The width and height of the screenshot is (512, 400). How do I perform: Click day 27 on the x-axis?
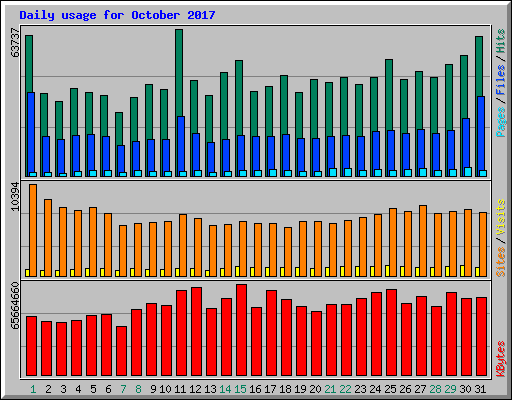pyautogui.click(x=420, y=389)
